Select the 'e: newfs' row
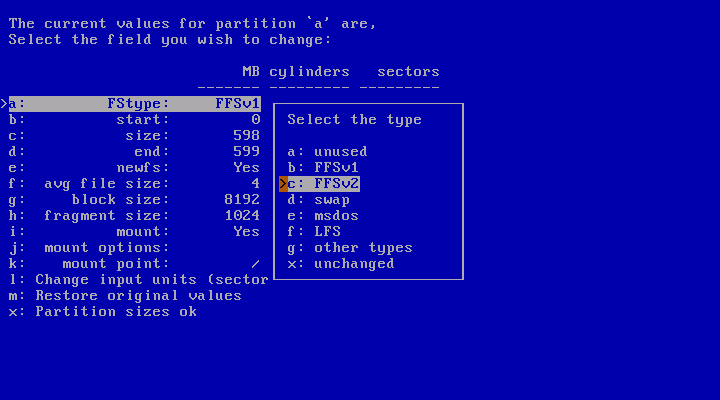 [x=135, y=168]
